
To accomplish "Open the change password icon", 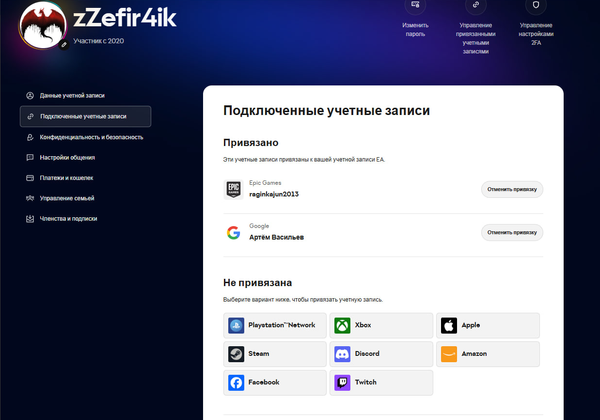I will tap(414, 6).
